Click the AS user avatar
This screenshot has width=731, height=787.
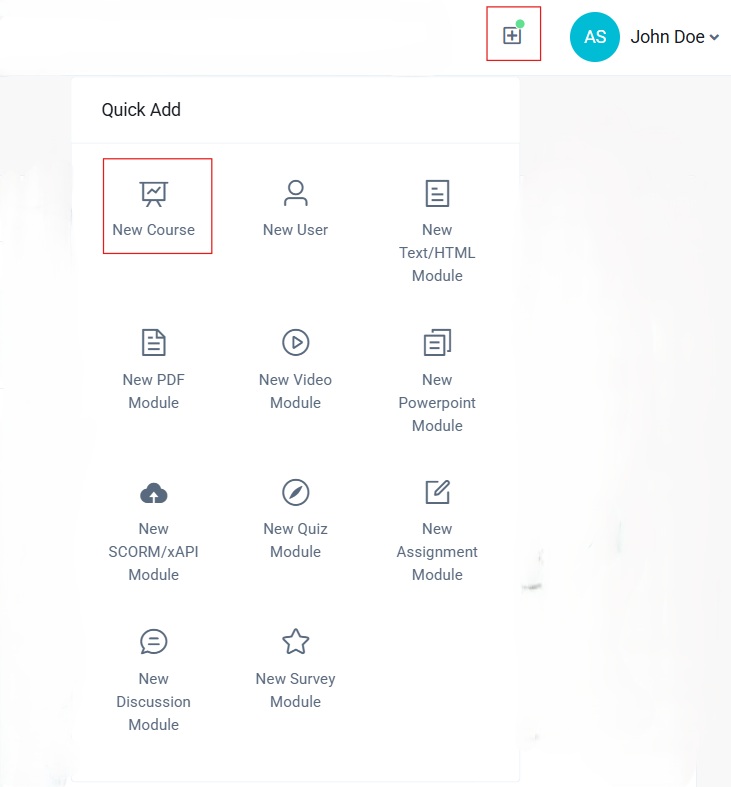[594, 37]
